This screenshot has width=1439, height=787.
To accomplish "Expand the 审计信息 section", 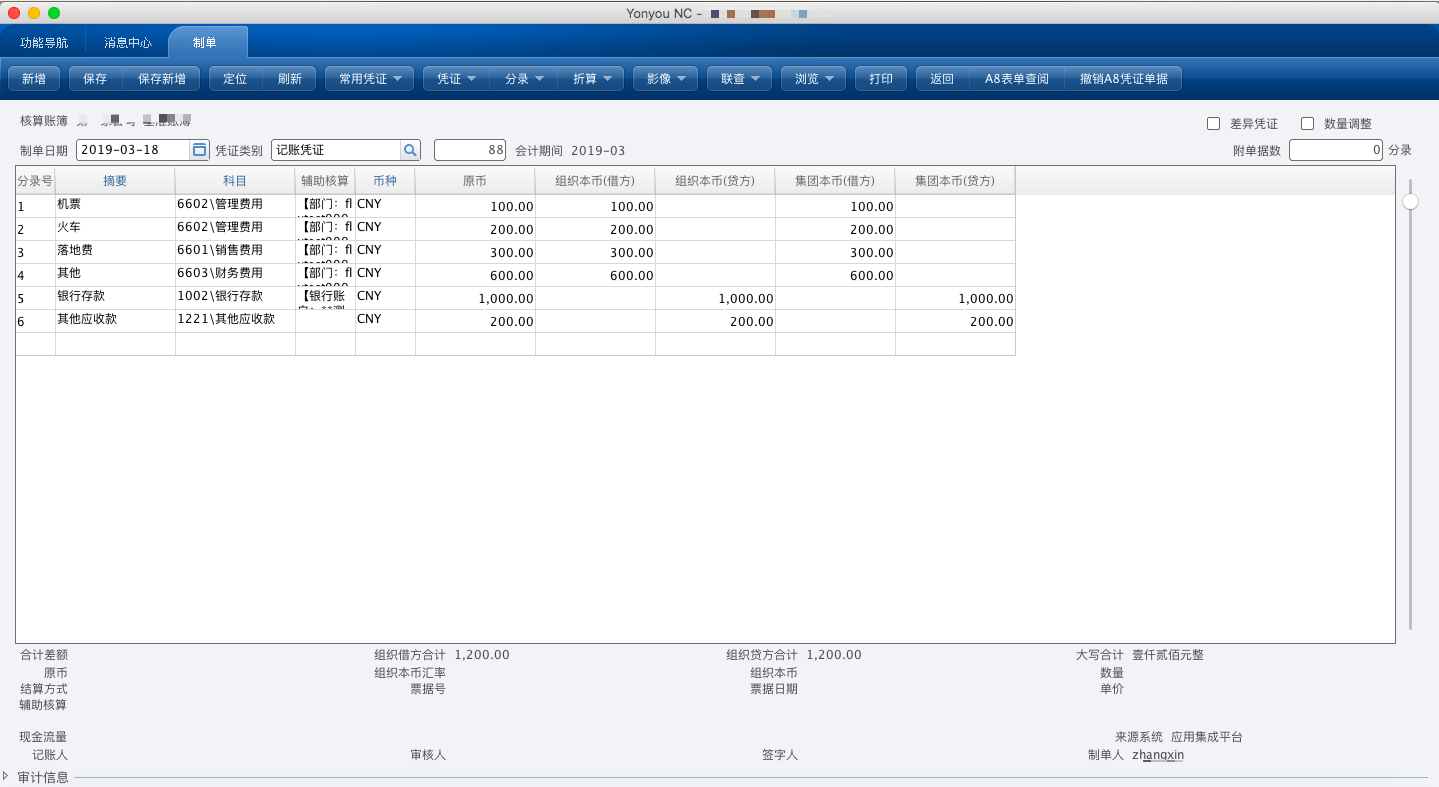I will click(x=6, y=776).
